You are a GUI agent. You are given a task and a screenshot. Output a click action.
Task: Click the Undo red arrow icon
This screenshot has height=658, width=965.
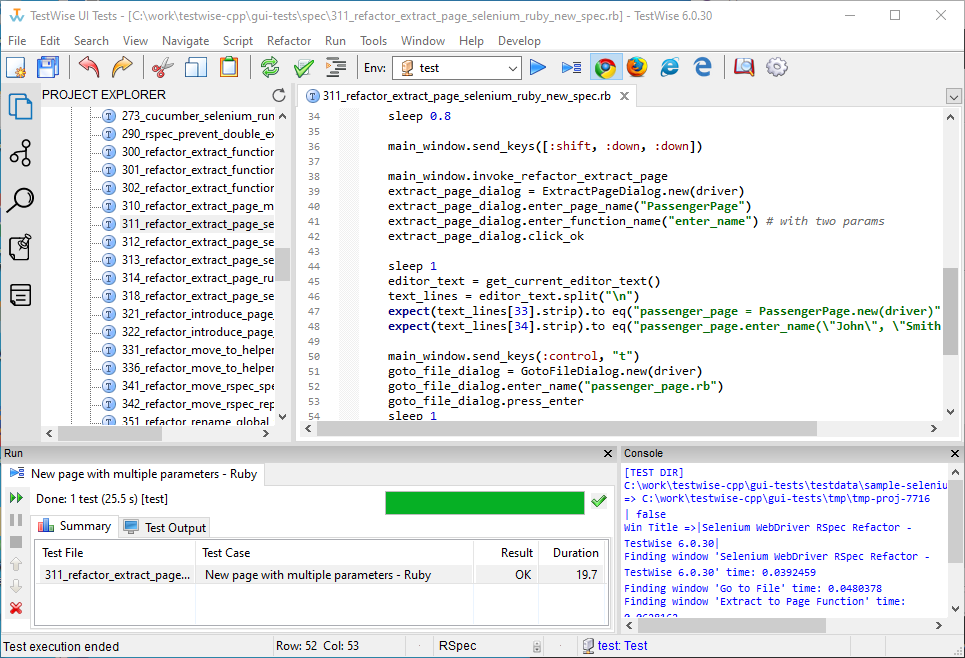(x=89, y=67)
